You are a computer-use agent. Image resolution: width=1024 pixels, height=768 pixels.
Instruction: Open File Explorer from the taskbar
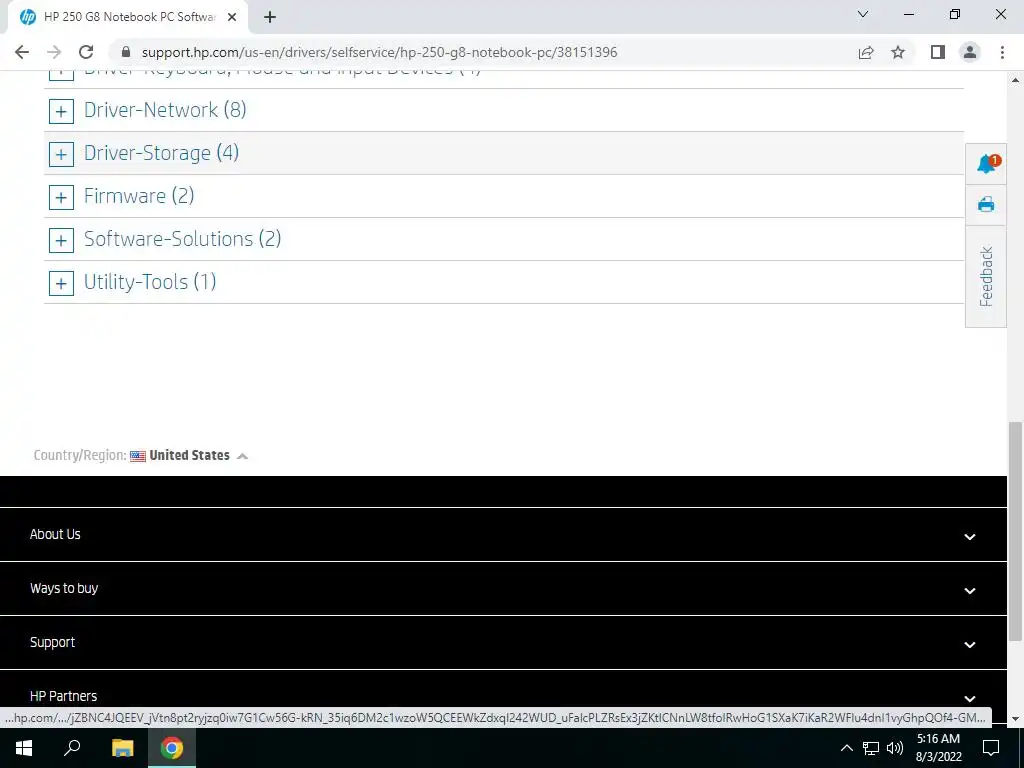[x=122, y=748]
